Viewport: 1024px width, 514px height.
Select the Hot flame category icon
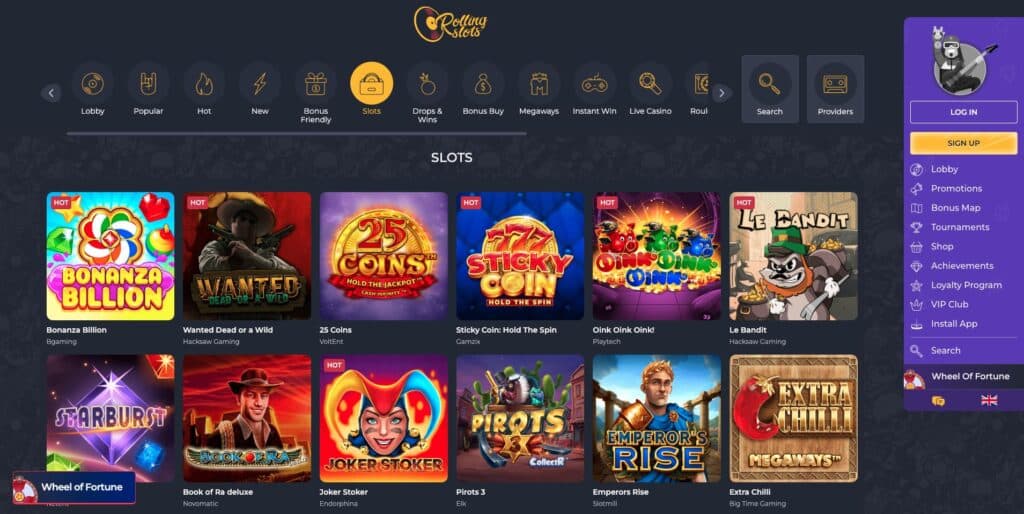(x=204, y=84)
